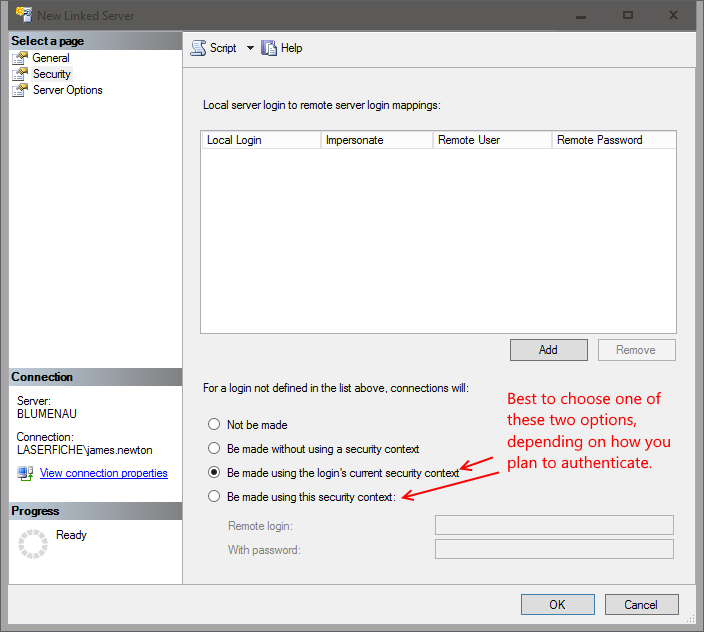Select the Security page
This screenshot has height=632, width=704.
tap(52, 74)
